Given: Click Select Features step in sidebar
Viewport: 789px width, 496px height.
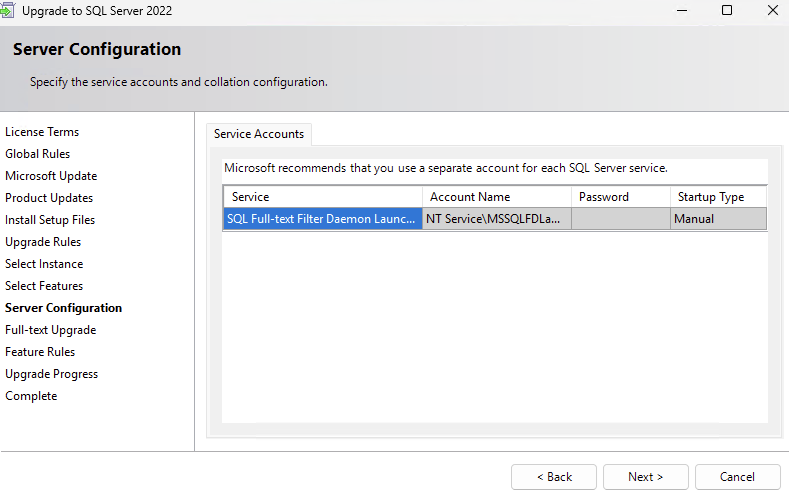Looking at the screenshot, I should coord(44,286).
